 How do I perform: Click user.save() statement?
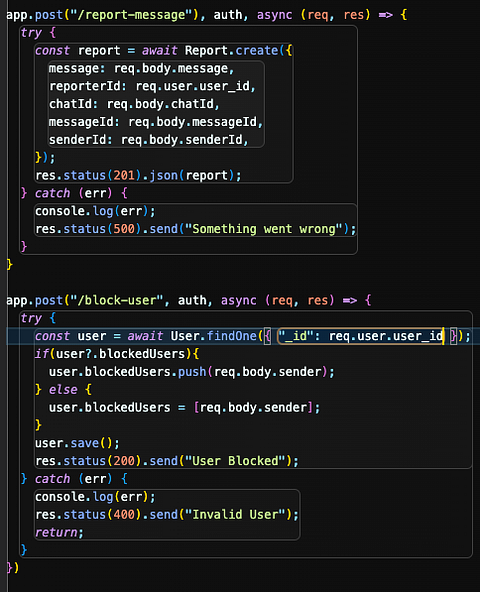tap(77, 443)
